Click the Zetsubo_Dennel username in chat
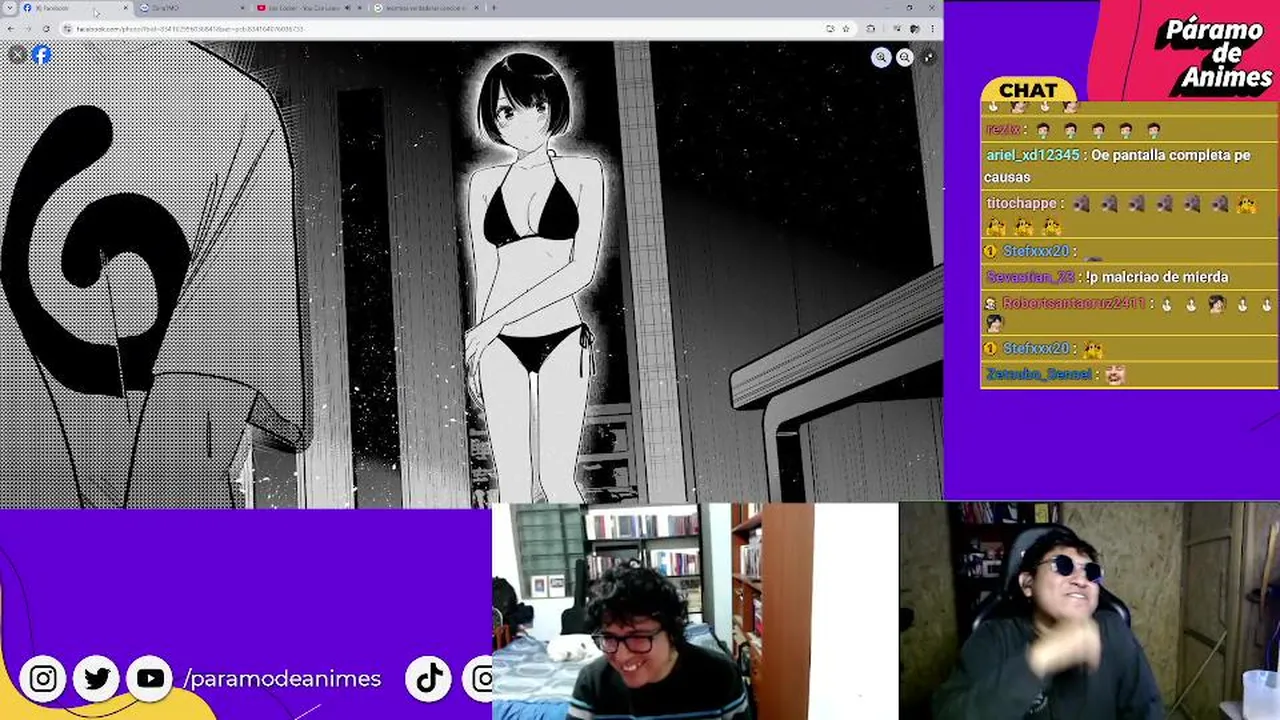 point(1039,375)
